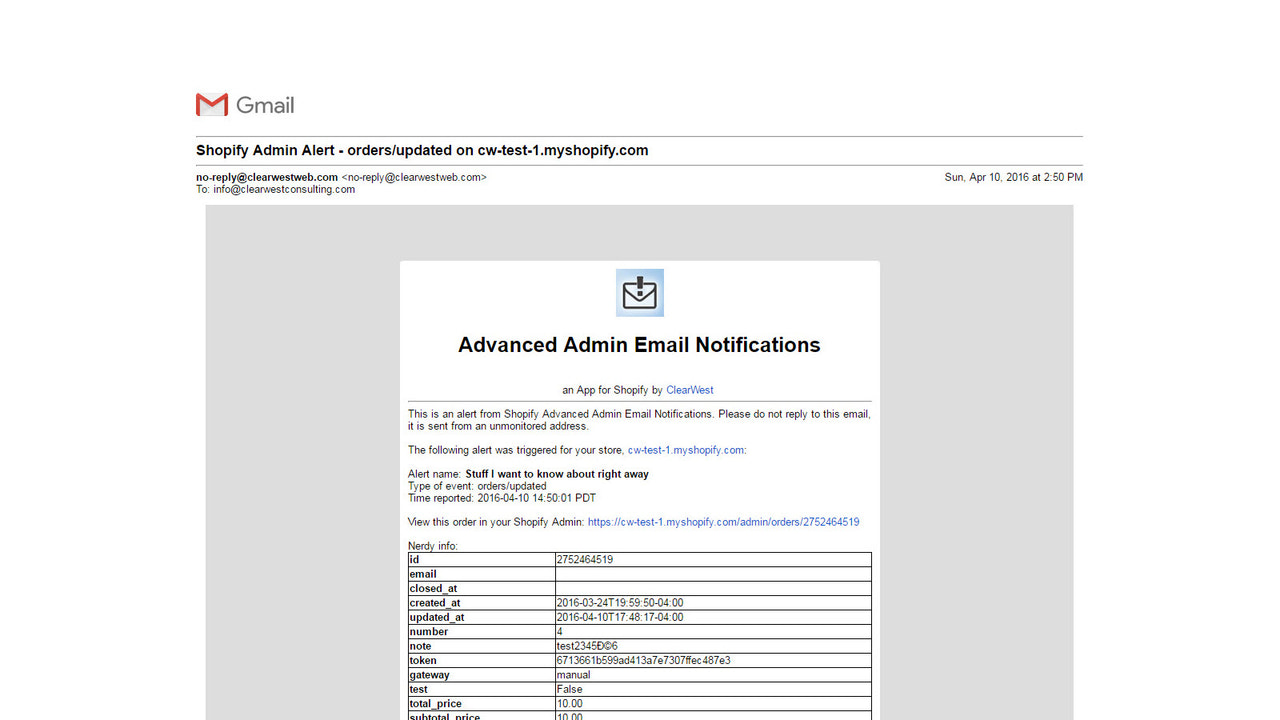This screenshot has width=1280, height=720.
Task: Select the token value in the table
Action: point(642,660)
